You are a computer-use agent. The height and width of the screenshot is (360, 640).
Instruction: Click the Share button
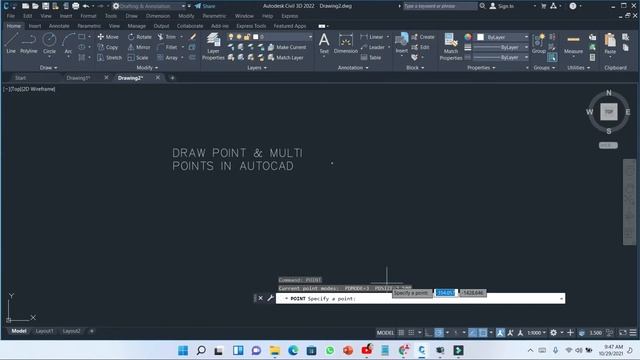pyautogui.click(x=205, y=6)
